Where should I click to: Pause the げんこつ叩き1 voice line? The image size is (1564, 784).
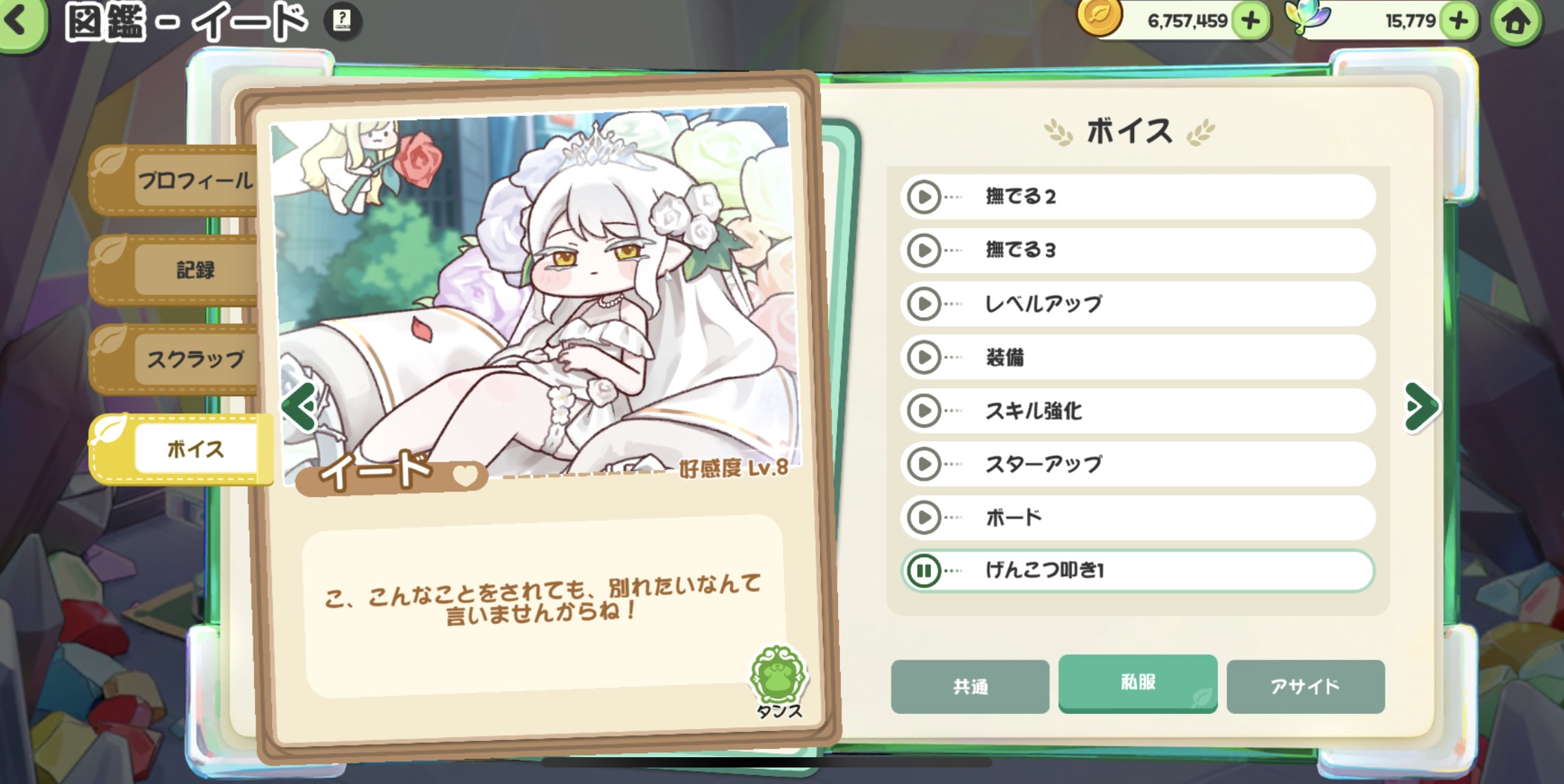924,570
